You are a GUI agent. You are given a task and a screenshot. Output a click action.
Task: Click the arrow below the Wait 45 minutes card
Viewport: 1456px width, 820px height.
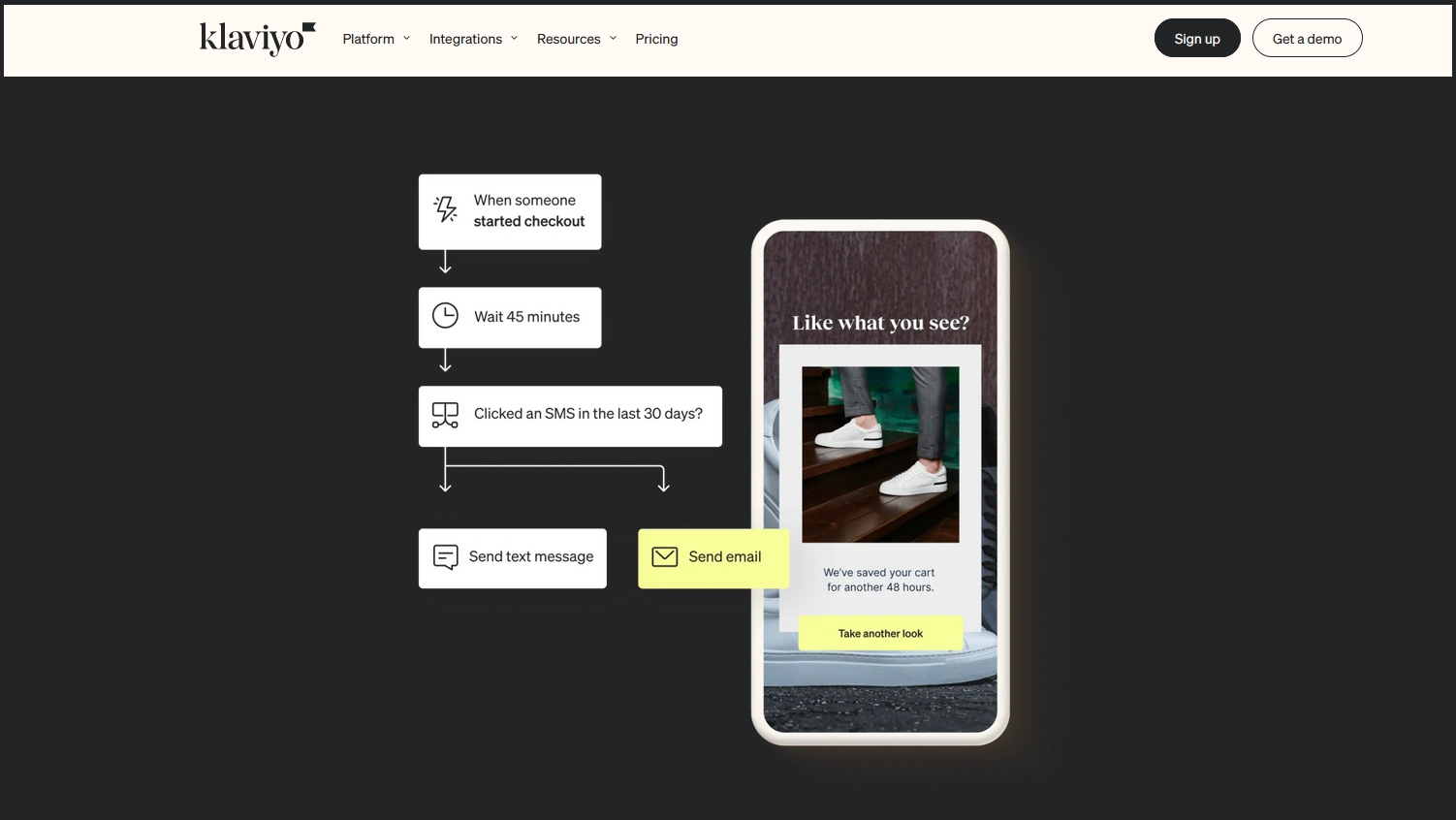tap(445, 362)
